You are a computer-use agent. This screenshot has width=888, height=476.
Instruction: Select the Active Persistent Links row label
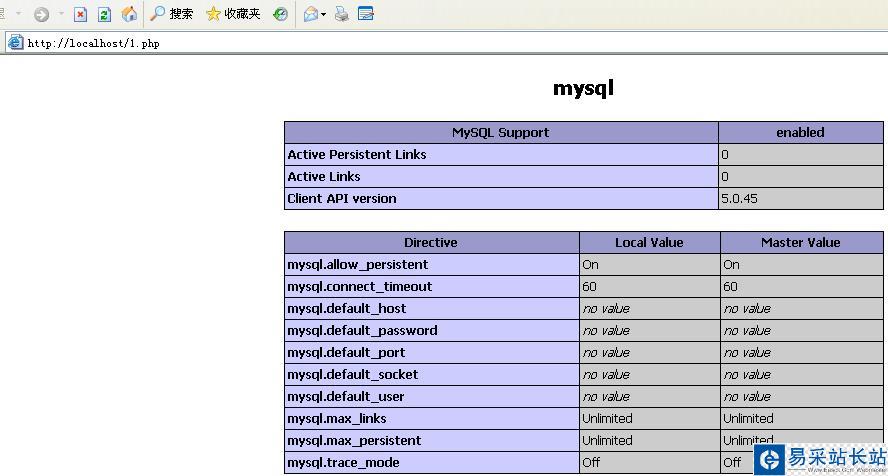[x=357, y=155]
